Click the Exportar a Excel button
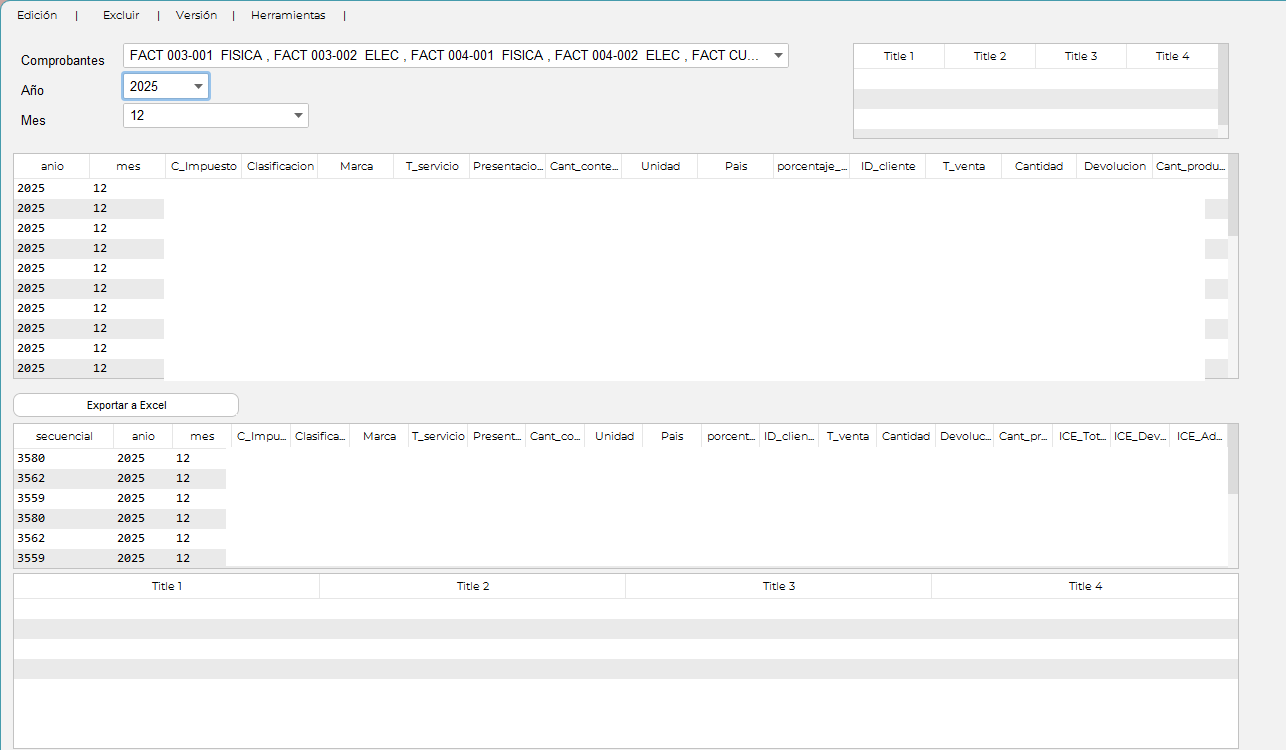 click(126, 405)
